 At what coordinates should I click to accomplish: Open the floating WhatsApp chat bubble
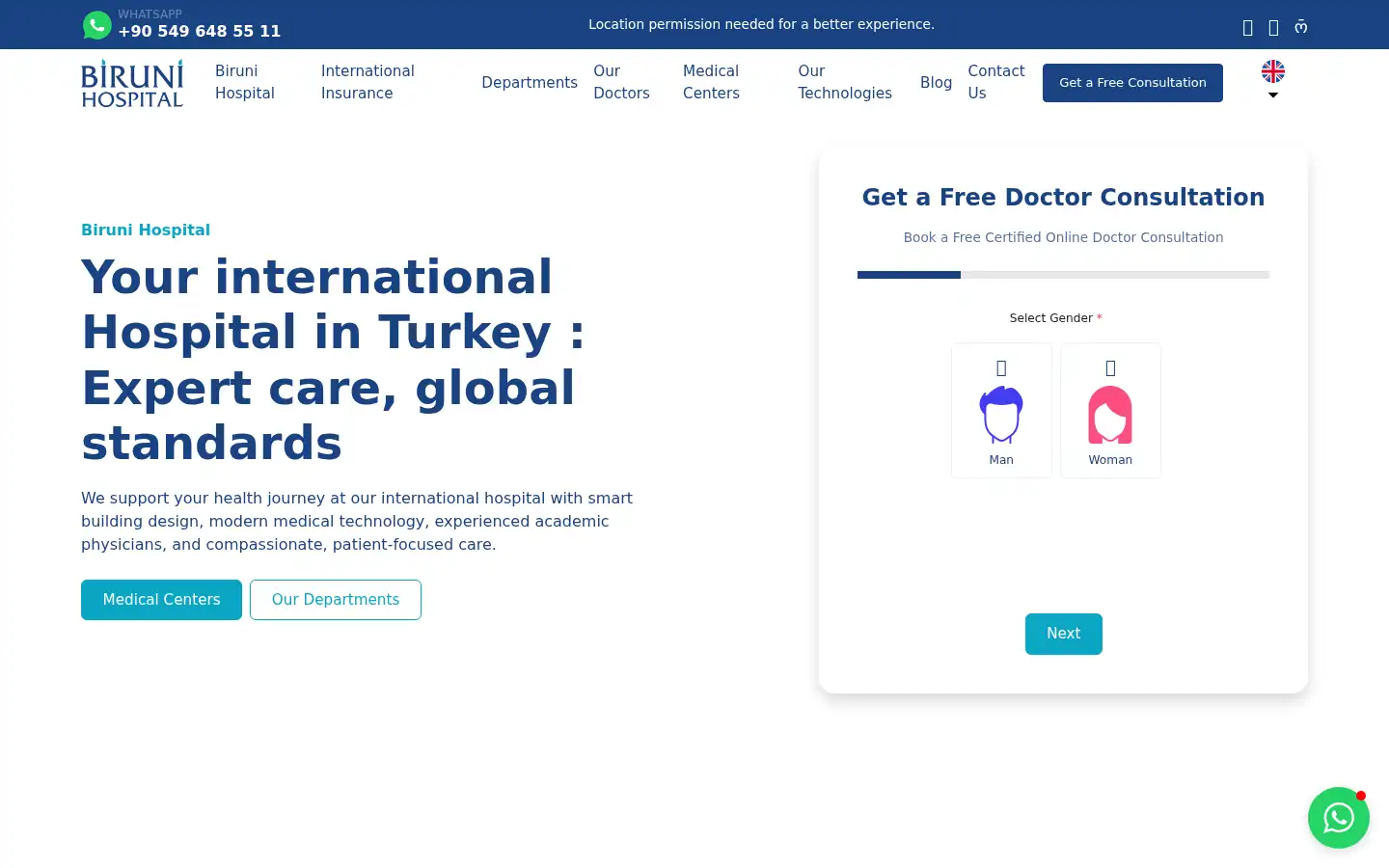coord(1339,818)
